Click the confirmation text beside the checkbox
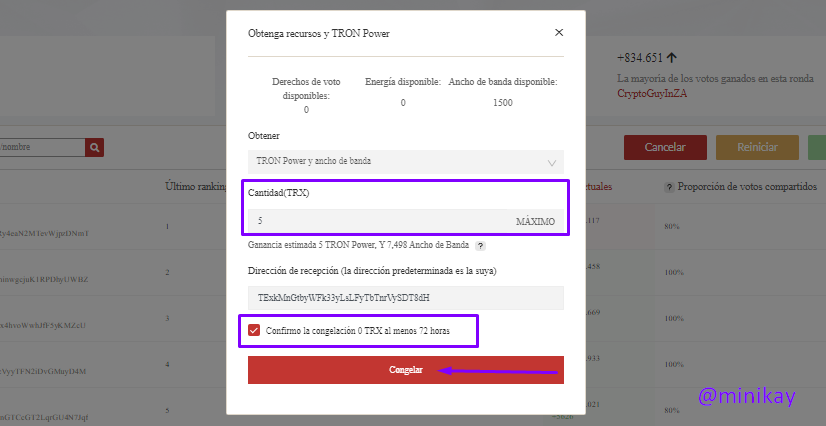The image size is (826, 426). coord(358,331)
